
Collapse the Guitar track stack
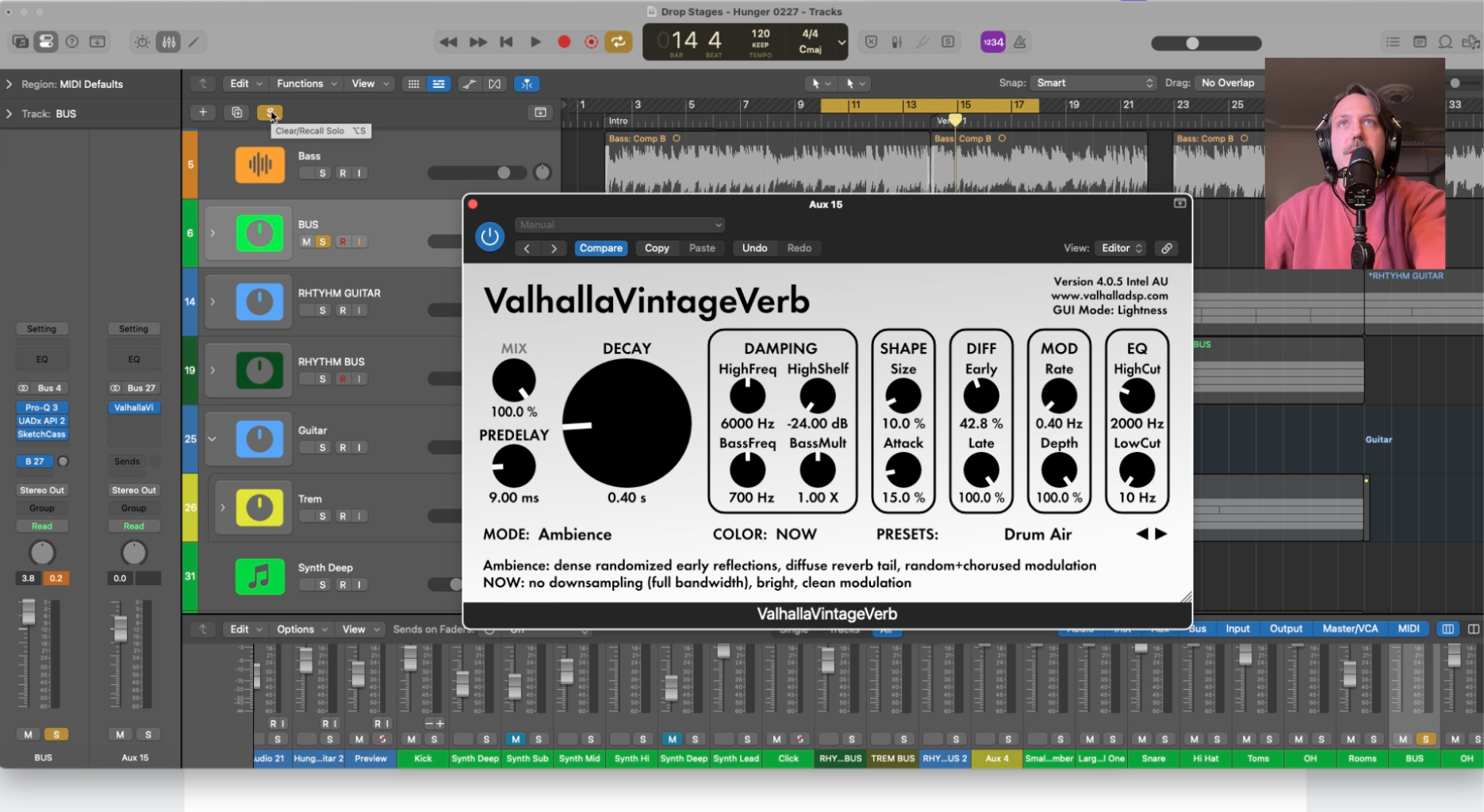[213, 439]
